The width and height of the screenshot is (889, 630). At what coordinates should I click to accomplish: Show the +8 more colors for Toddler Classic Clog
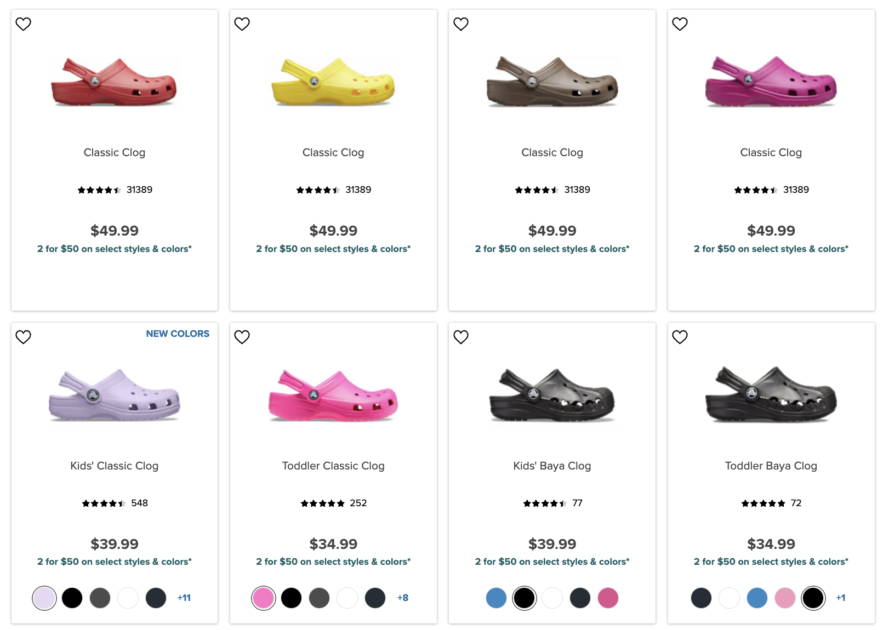point(403,597)
